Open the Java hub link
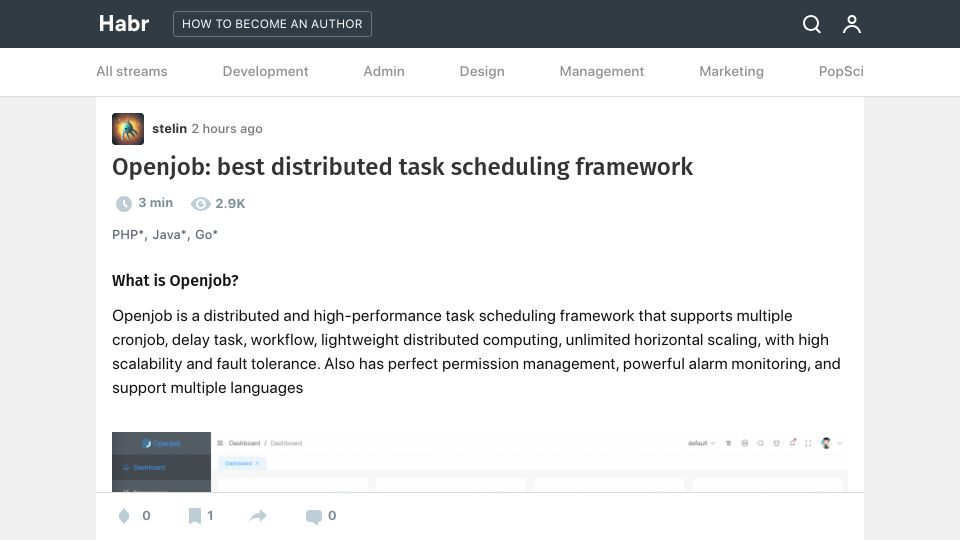The width and height of the screenshot is (960, 540). 169,234
